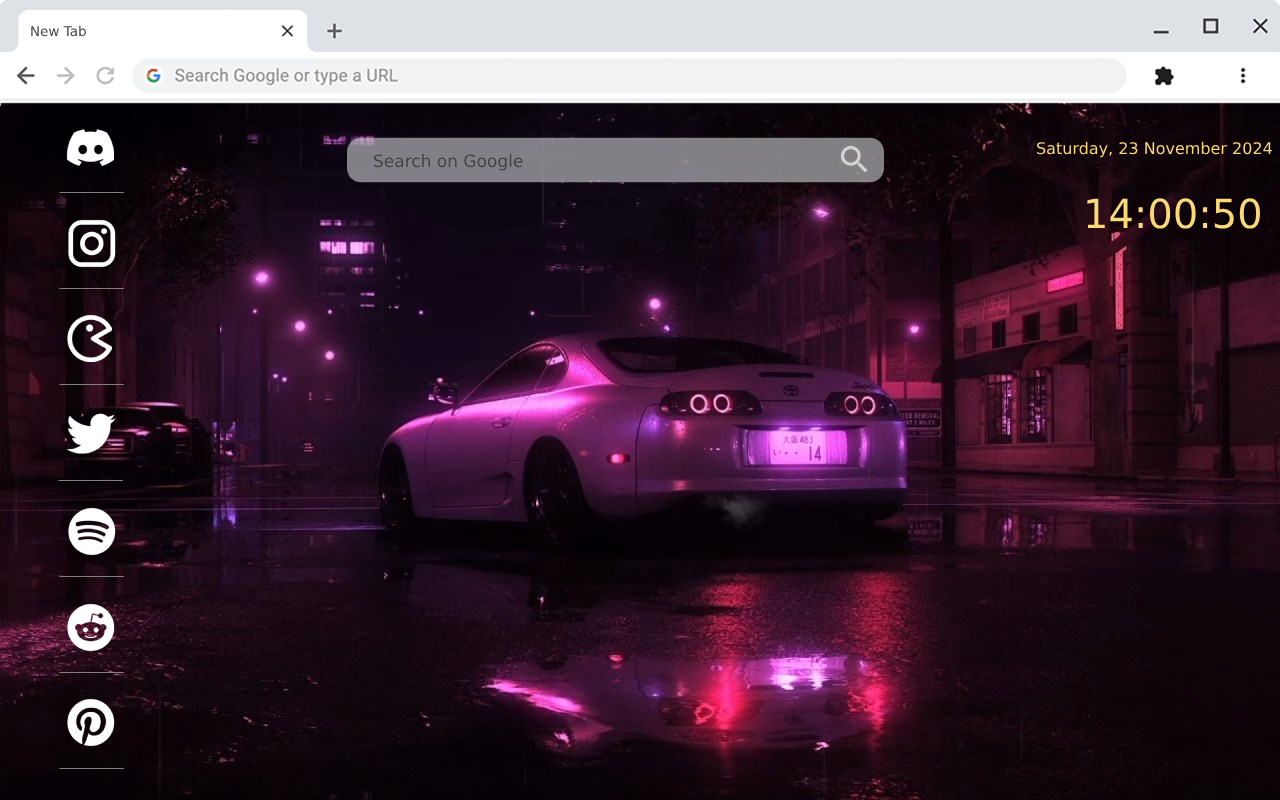Open Chrome's three-dot menu

pyautogui.click(x=1242, y=75)
